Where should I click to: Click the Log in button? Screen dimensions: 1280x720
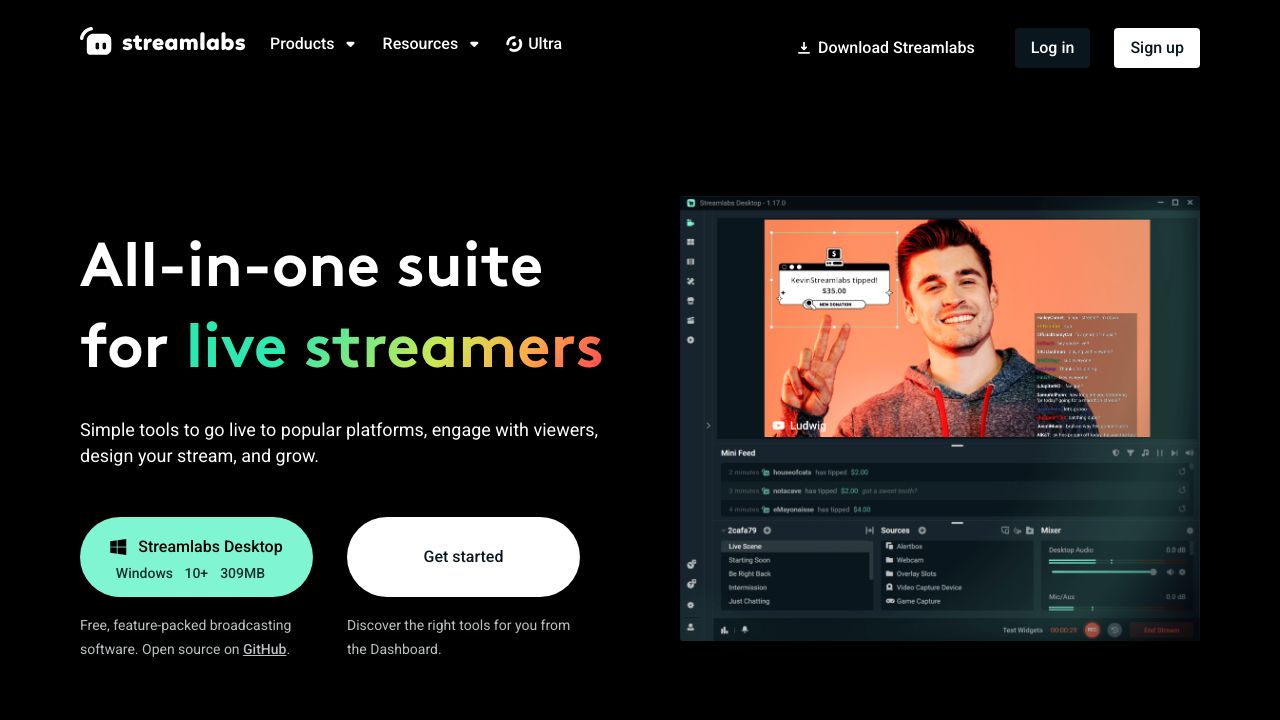[x=1052, y=48]
